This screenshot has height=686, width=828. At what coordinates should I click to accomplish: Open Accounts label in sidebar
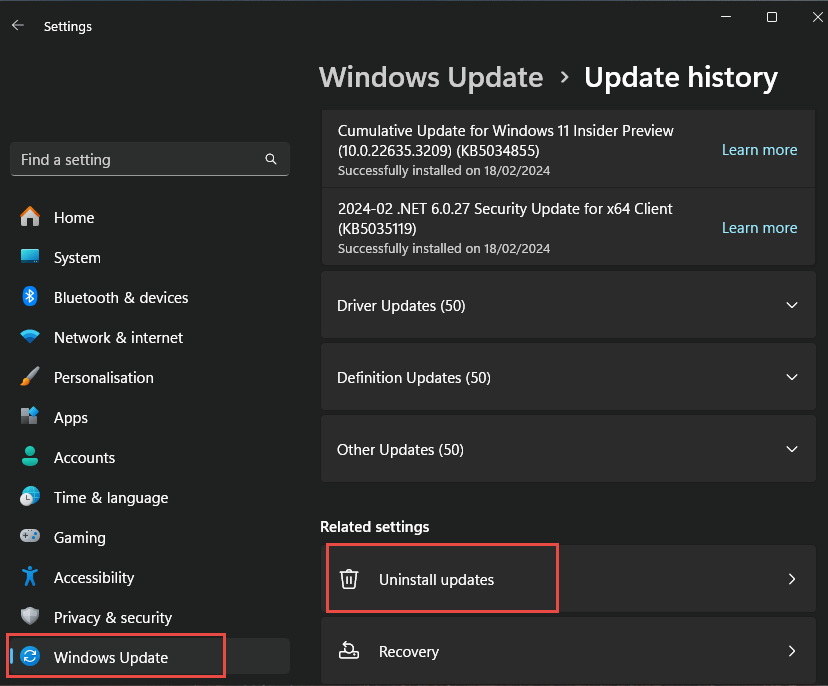coord(84,458)
